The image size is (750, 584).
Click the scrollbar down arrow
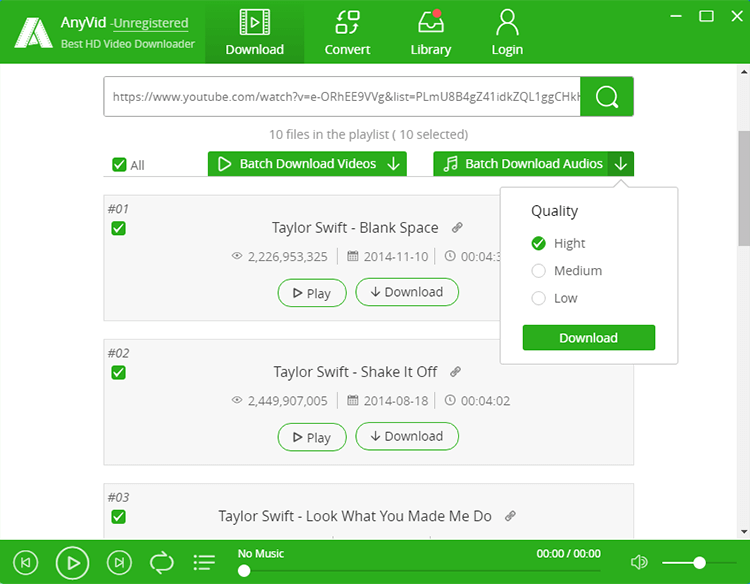click(744, 532)
